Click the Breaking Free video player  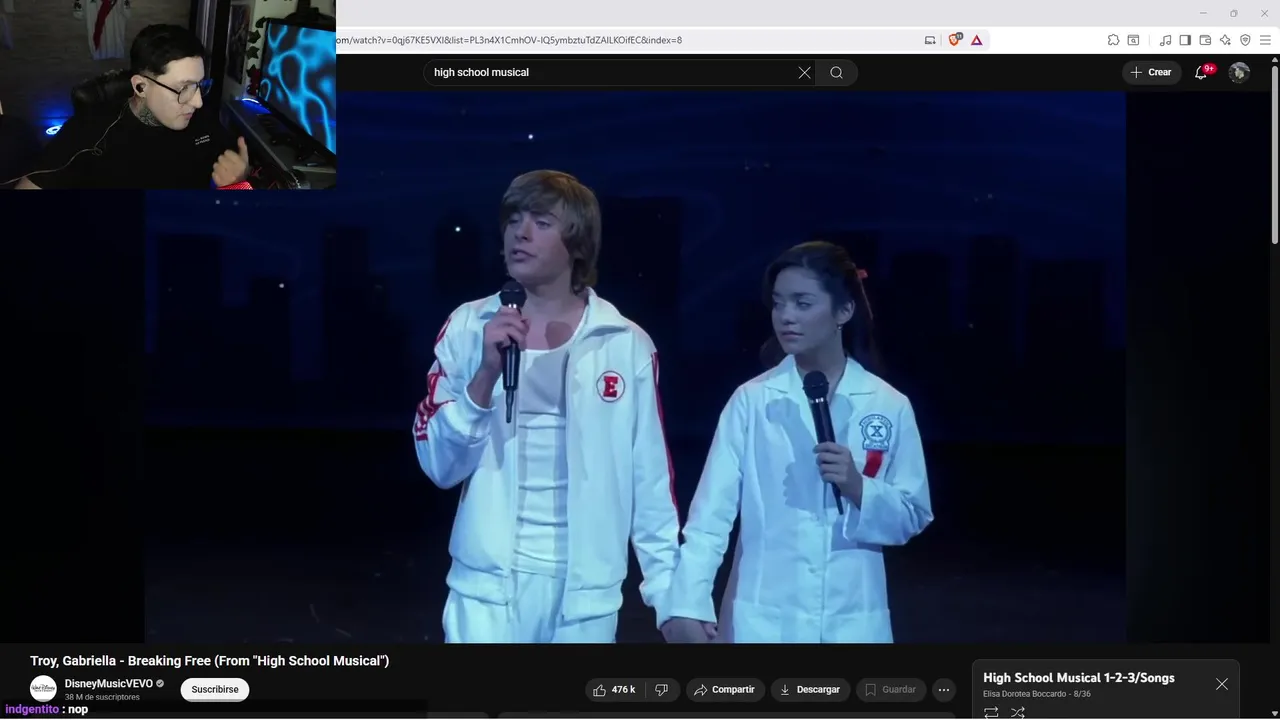636,368
